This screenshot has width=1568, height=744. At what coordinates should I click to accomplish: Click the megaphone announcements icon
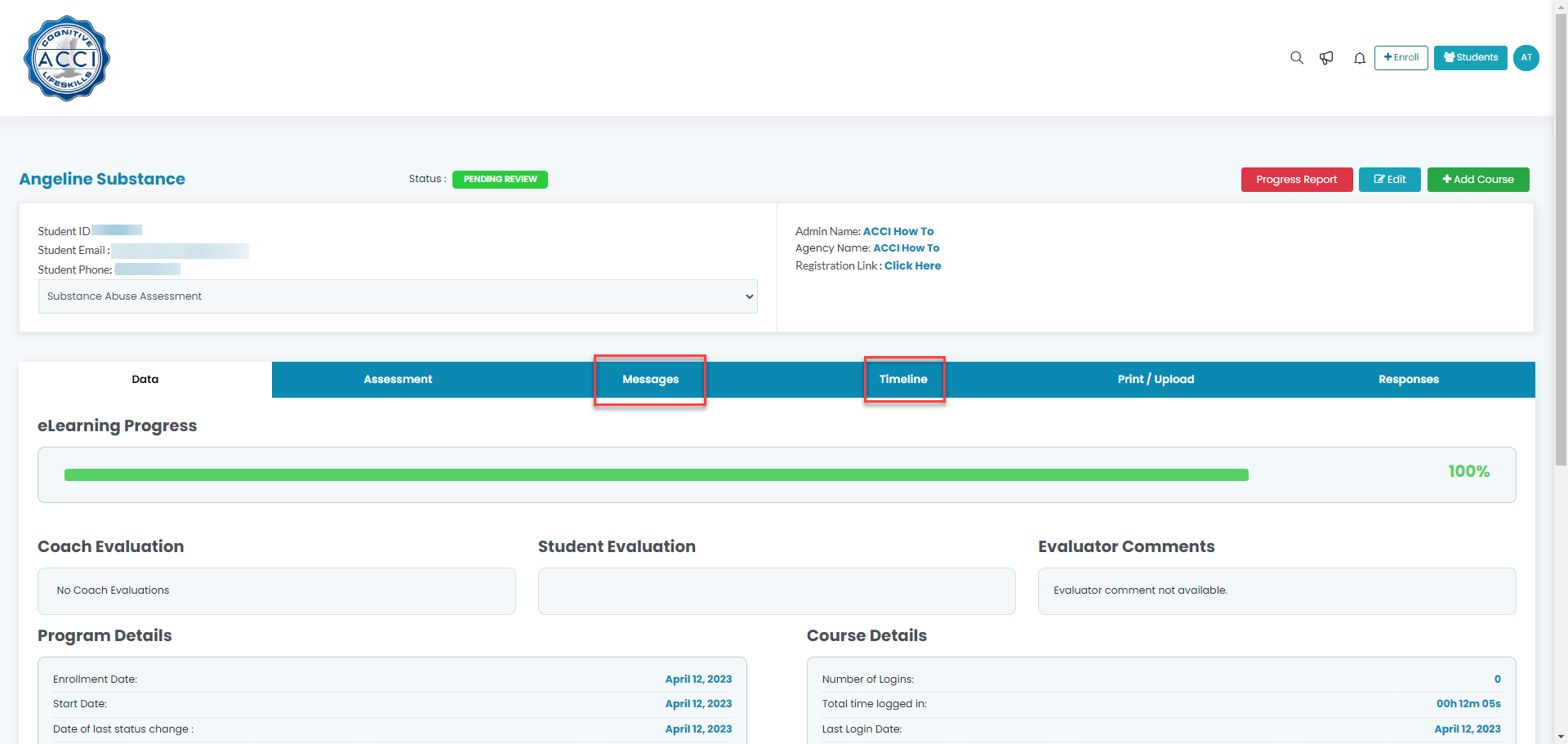coord(1326,58)
